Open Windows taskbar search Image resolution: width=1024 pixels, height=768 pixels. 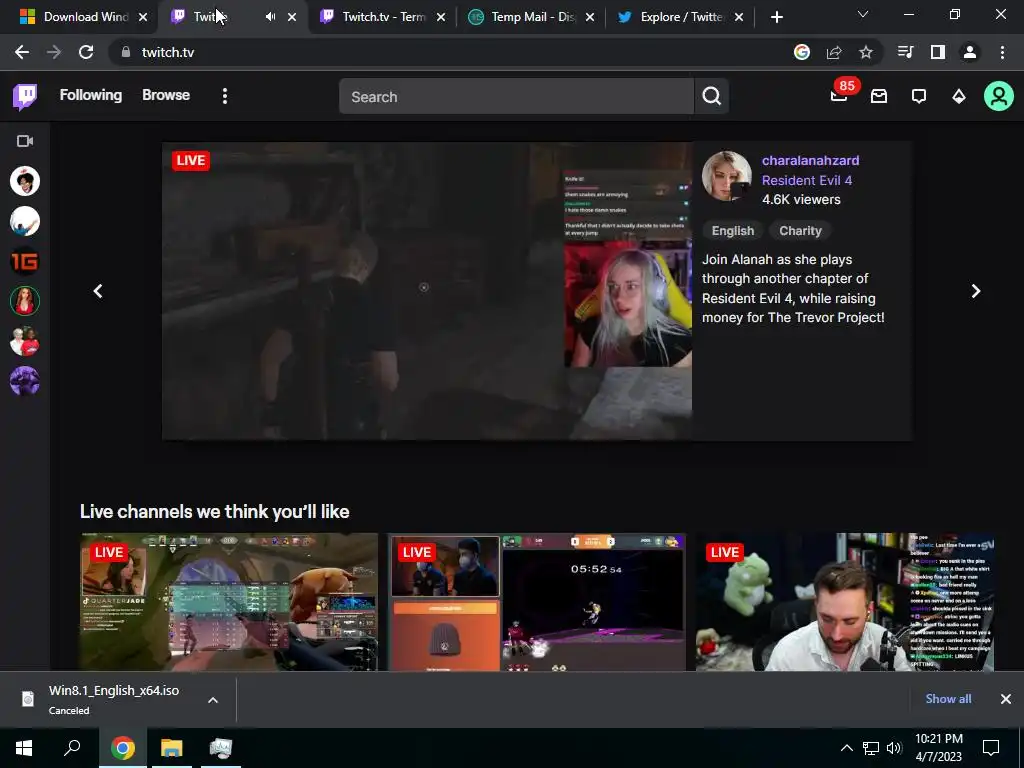coord(72,748)
